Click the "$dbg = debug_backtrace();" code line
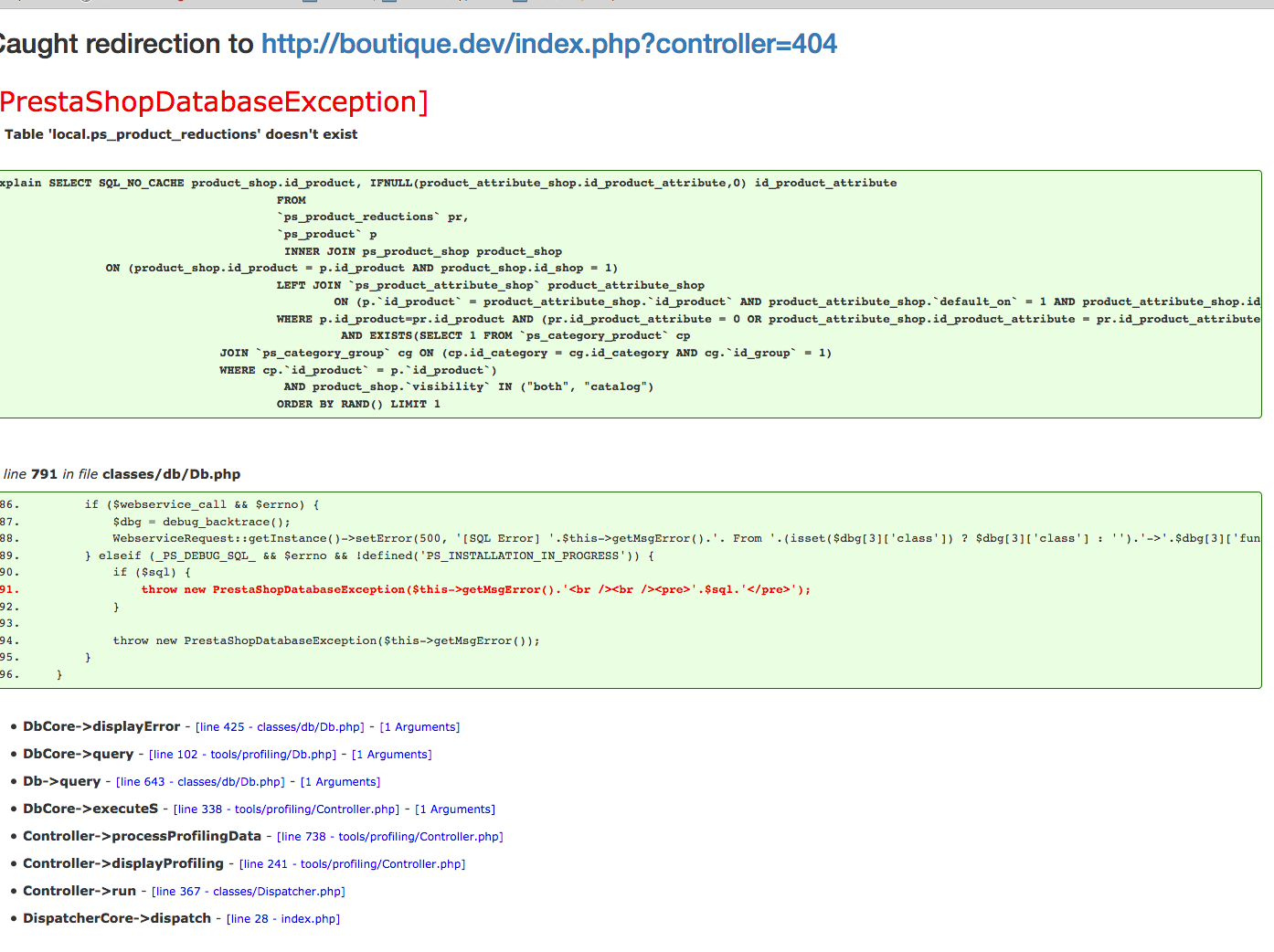This screenshot has height=952, width=1274. (202, 522)
